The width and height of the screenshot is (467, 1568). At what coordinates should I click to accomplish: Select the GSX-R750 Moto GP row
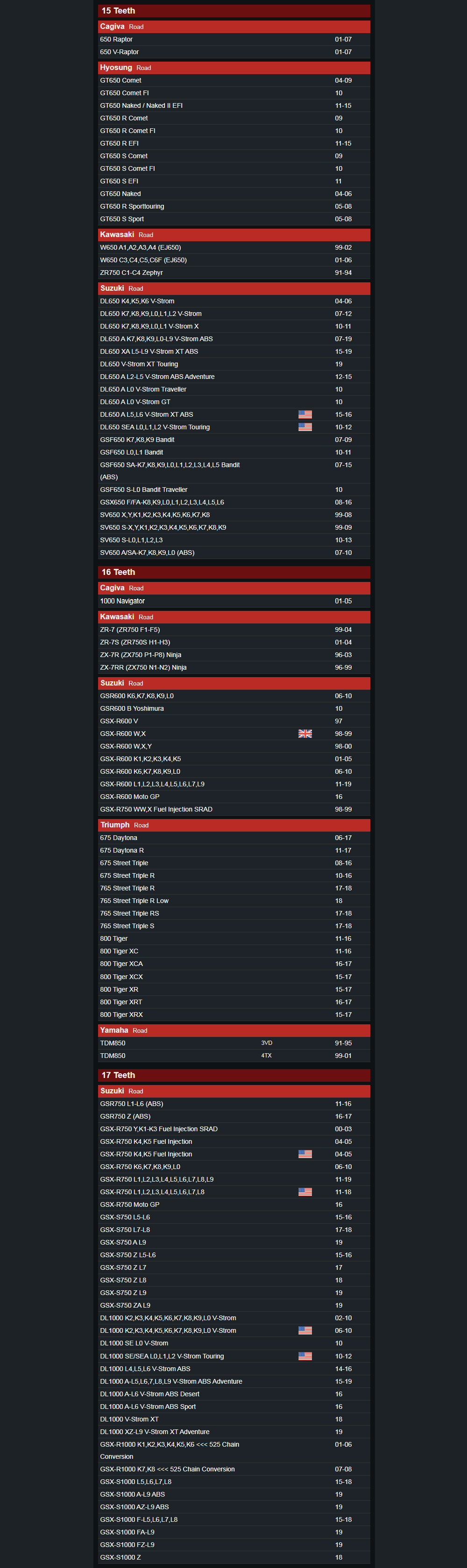234,1204
